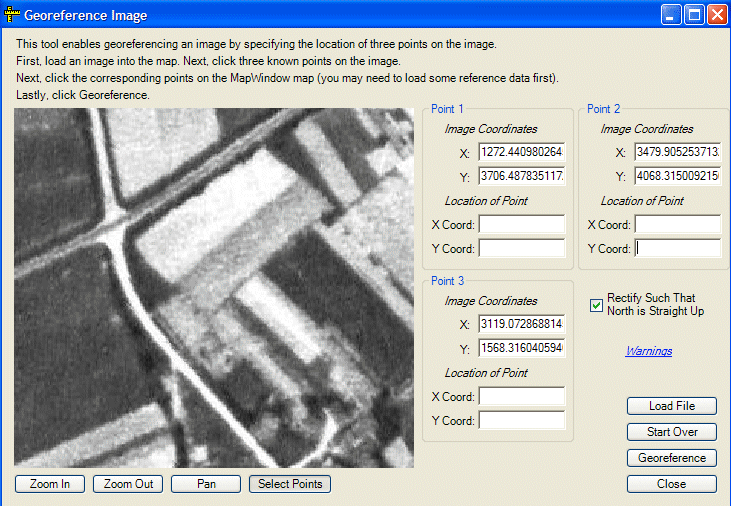Click the Zoom In button
731x506 pixels.
click(50, 484)
